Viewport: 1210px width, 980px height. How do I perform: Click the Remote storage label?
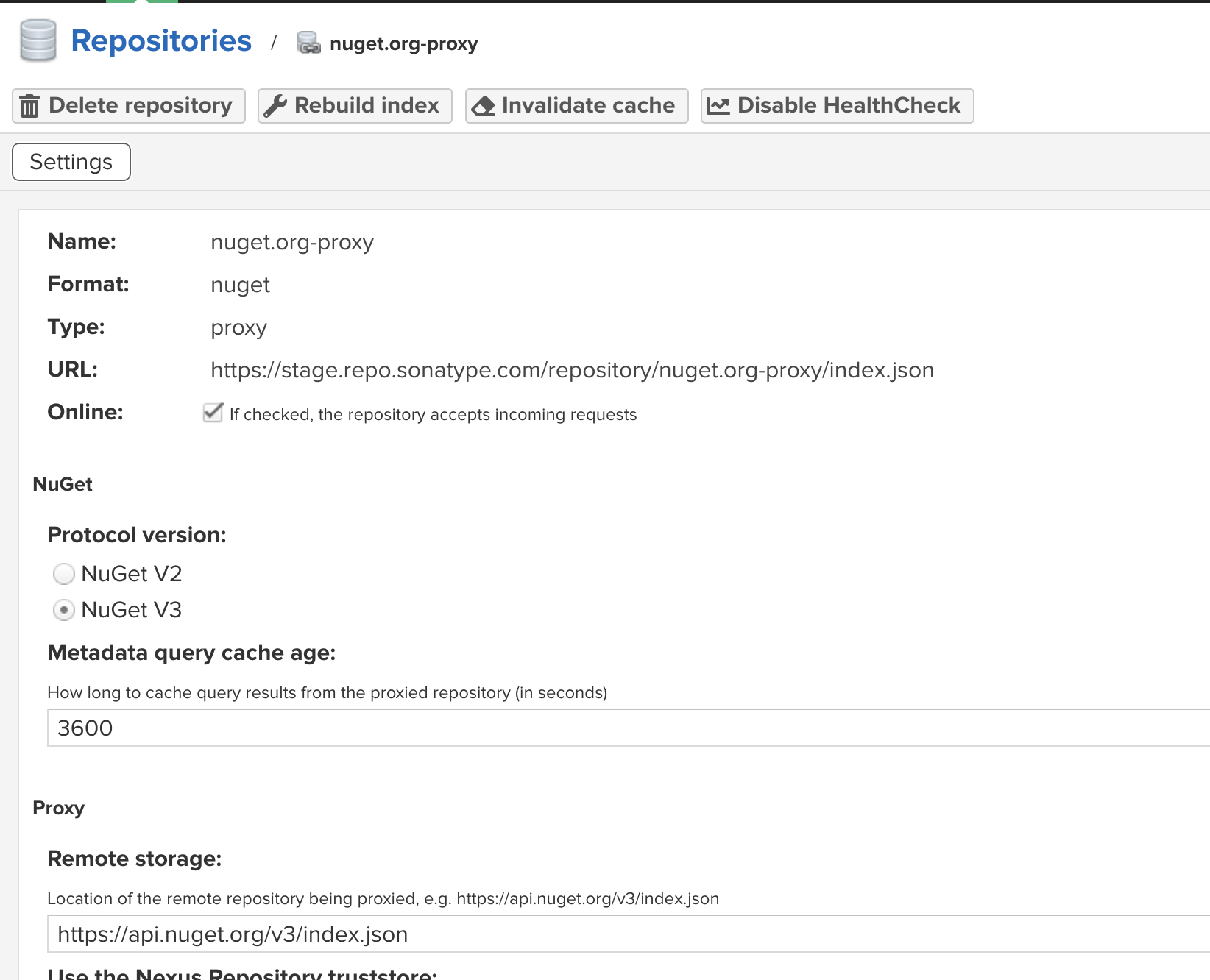135,859
